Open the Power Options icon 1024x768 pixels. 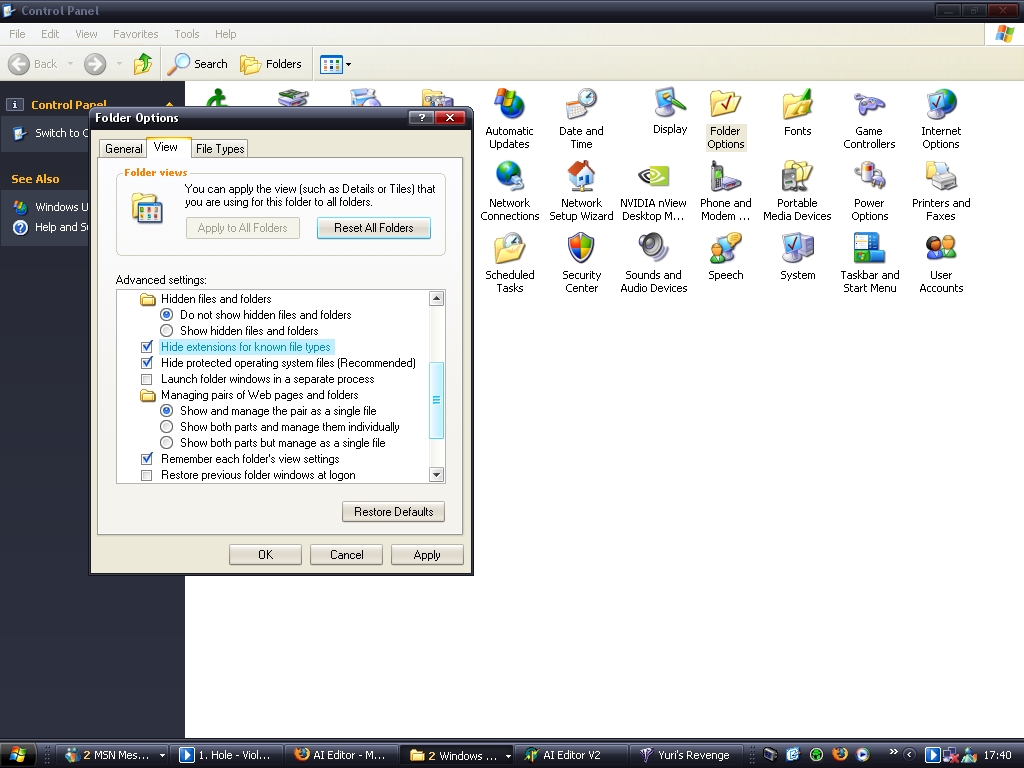869,178
